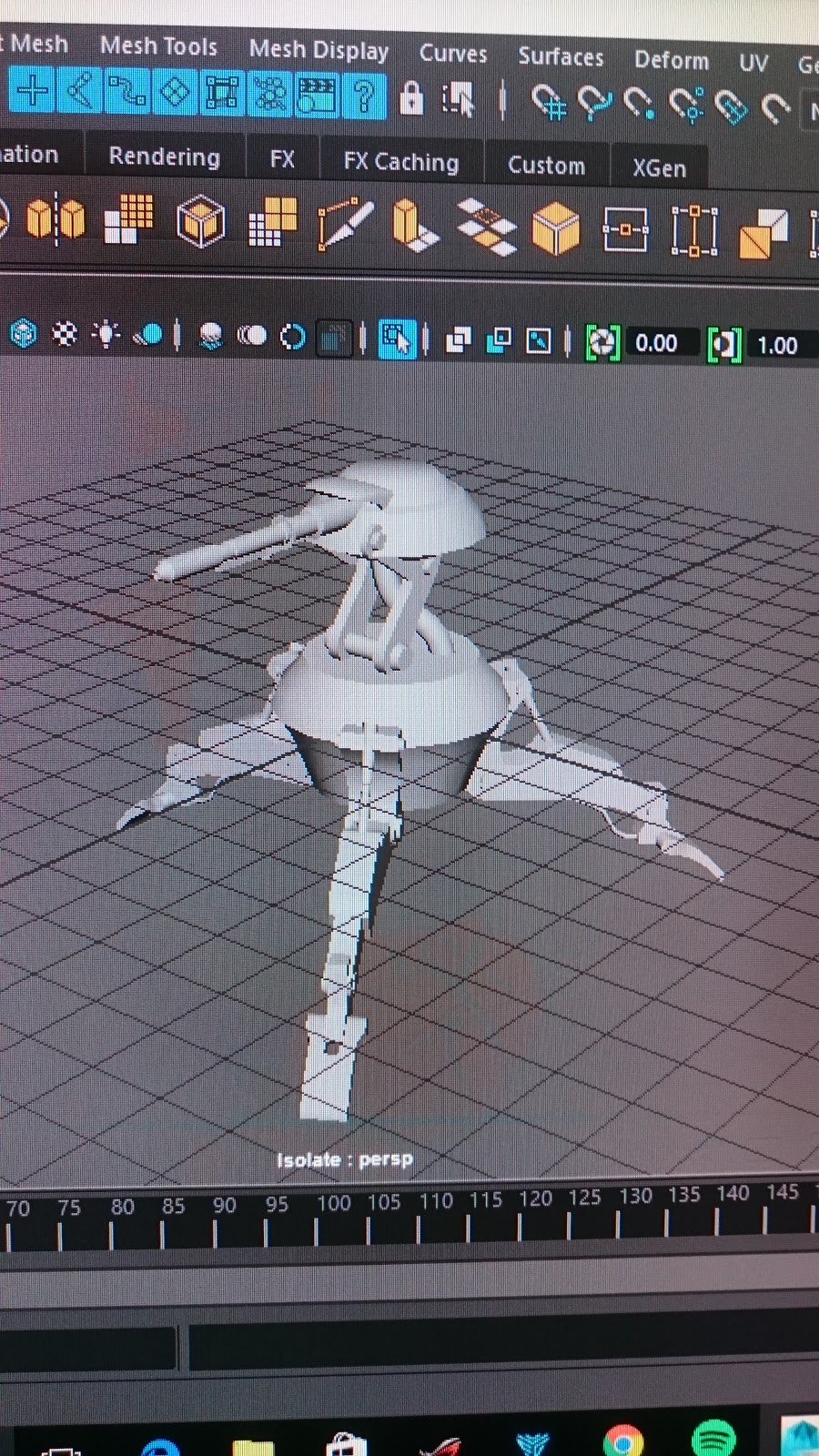
Task: Click the Smooth shelf icon (fine grid squares)
Action: coord(128,220)
